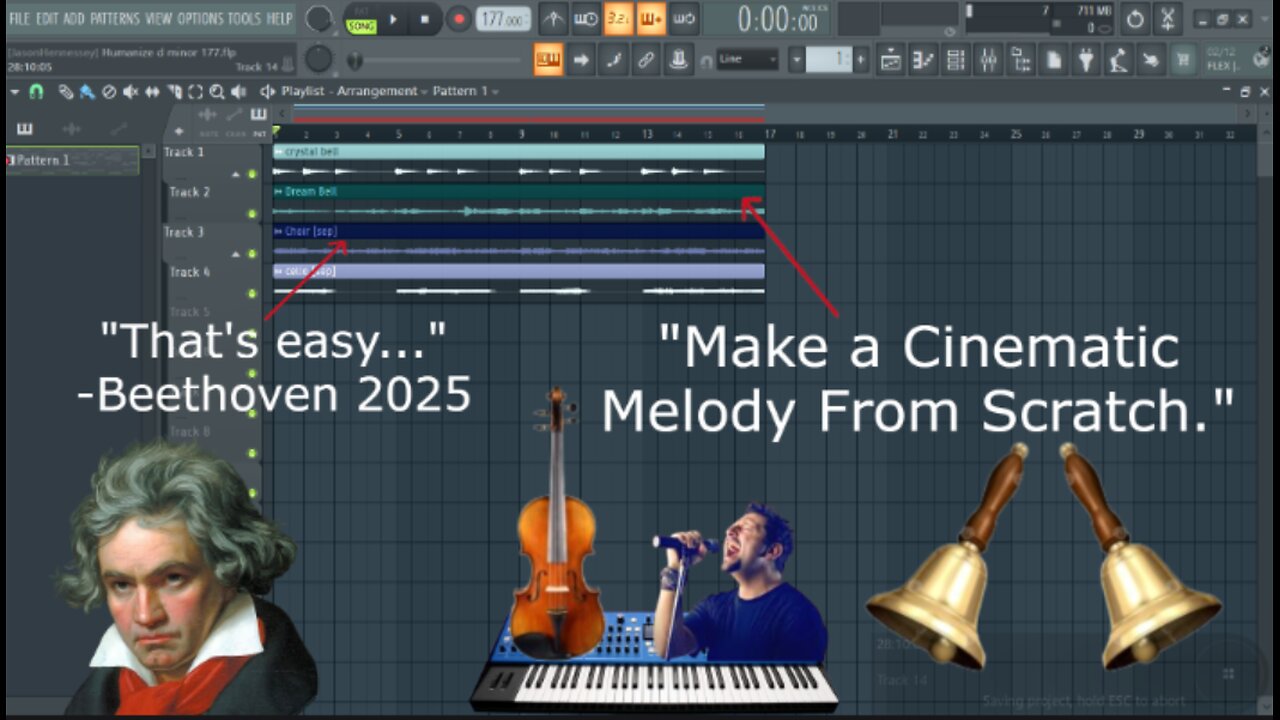Viewport: 1280px width, 720px height.
Task: Click the main time display
Action: coord(765,19)
